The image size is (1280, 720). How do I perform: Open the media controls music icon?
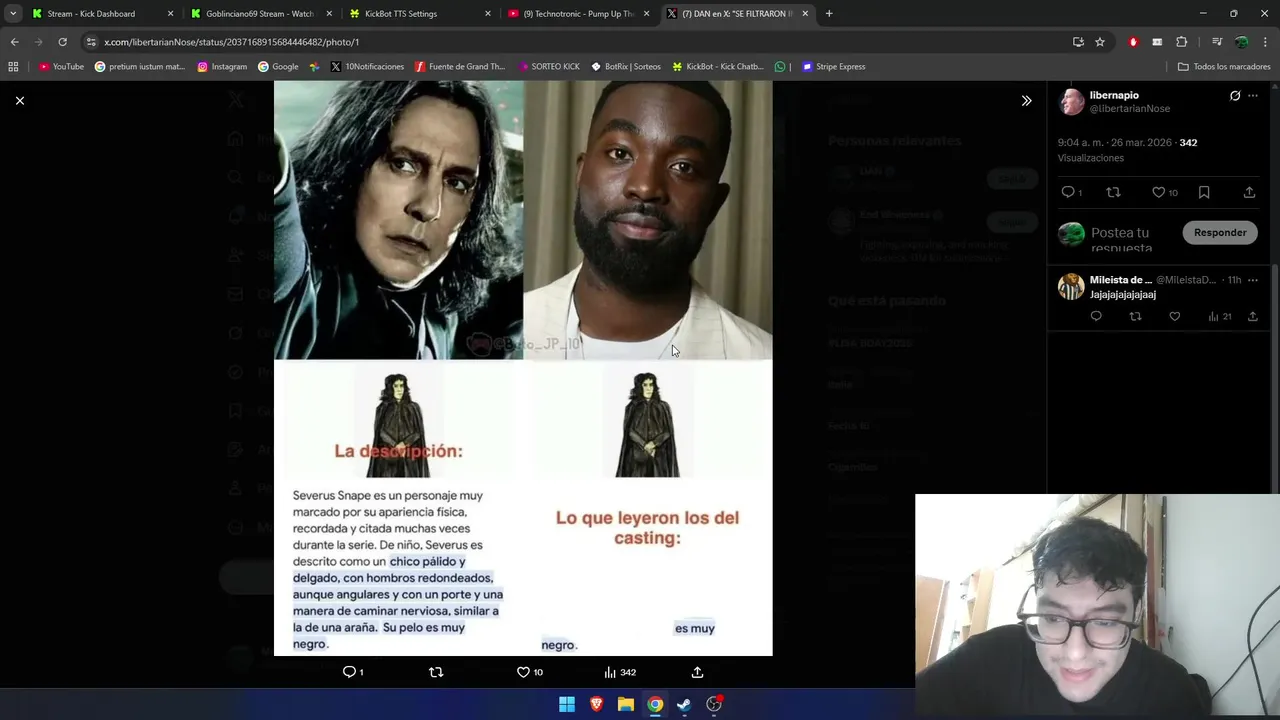coord(1217,42)
